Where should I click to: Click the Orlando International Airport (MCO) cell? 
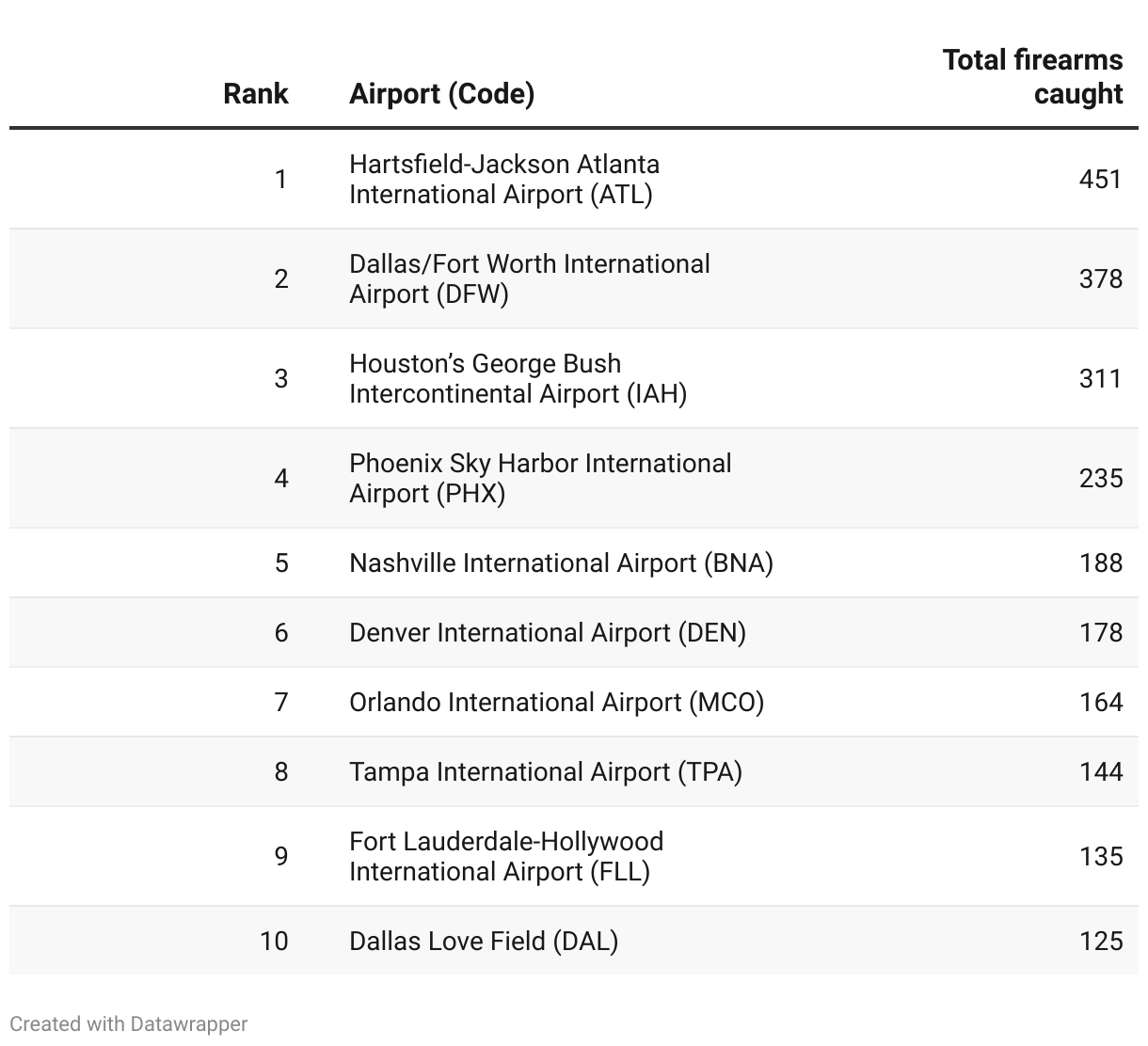[x=556, y=702]
